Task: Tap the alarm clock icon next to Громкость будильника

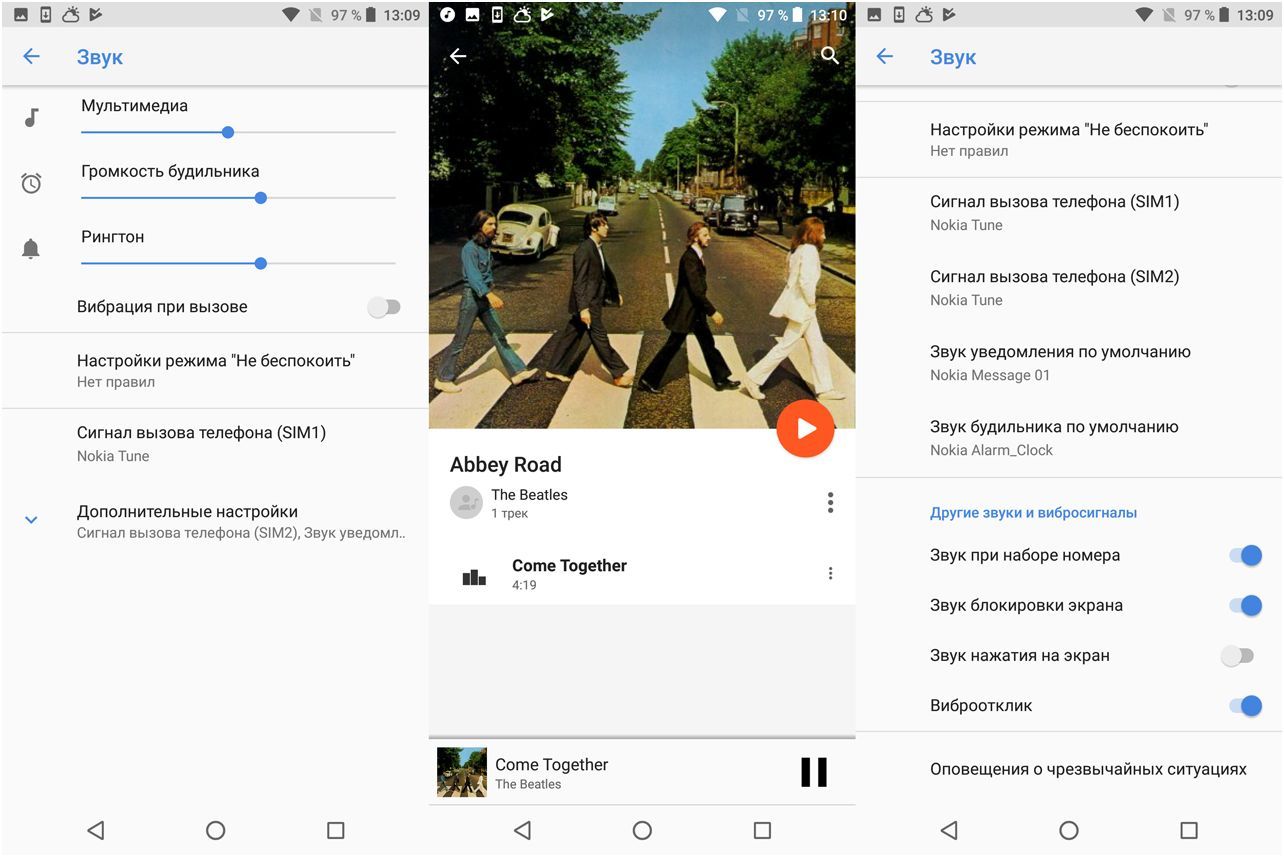Action: pyautogui.click(x=31, y=183)
